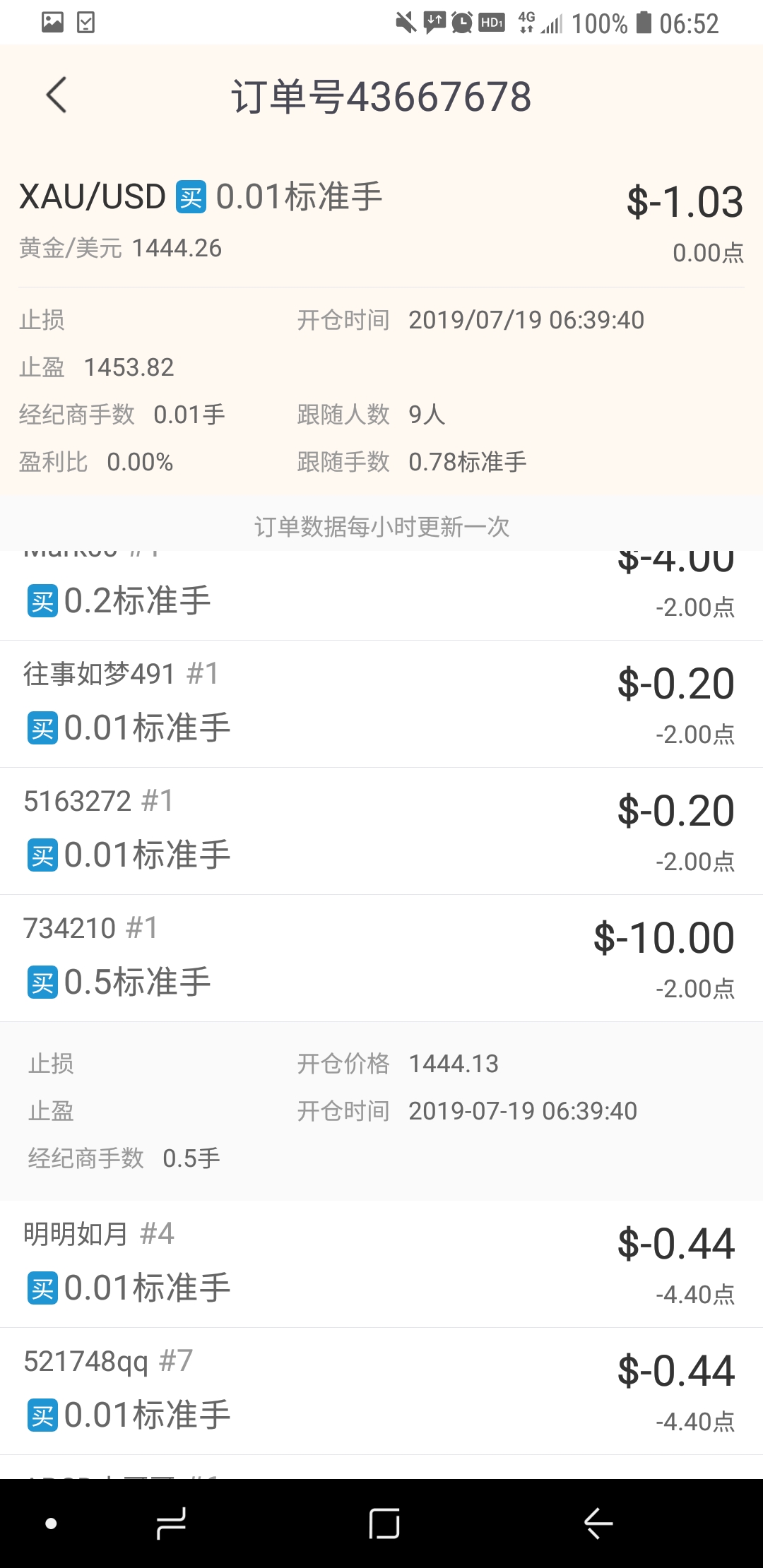The image size is (763, 1568).
Task: Tap the 跟随人数 9人 entry
Action: pos(372,415)
